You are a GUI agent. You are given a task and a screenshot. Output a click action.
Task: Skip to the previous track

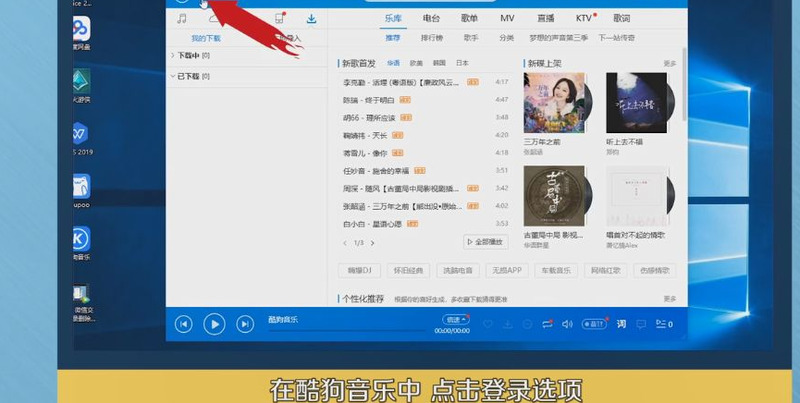coord(184,324)
